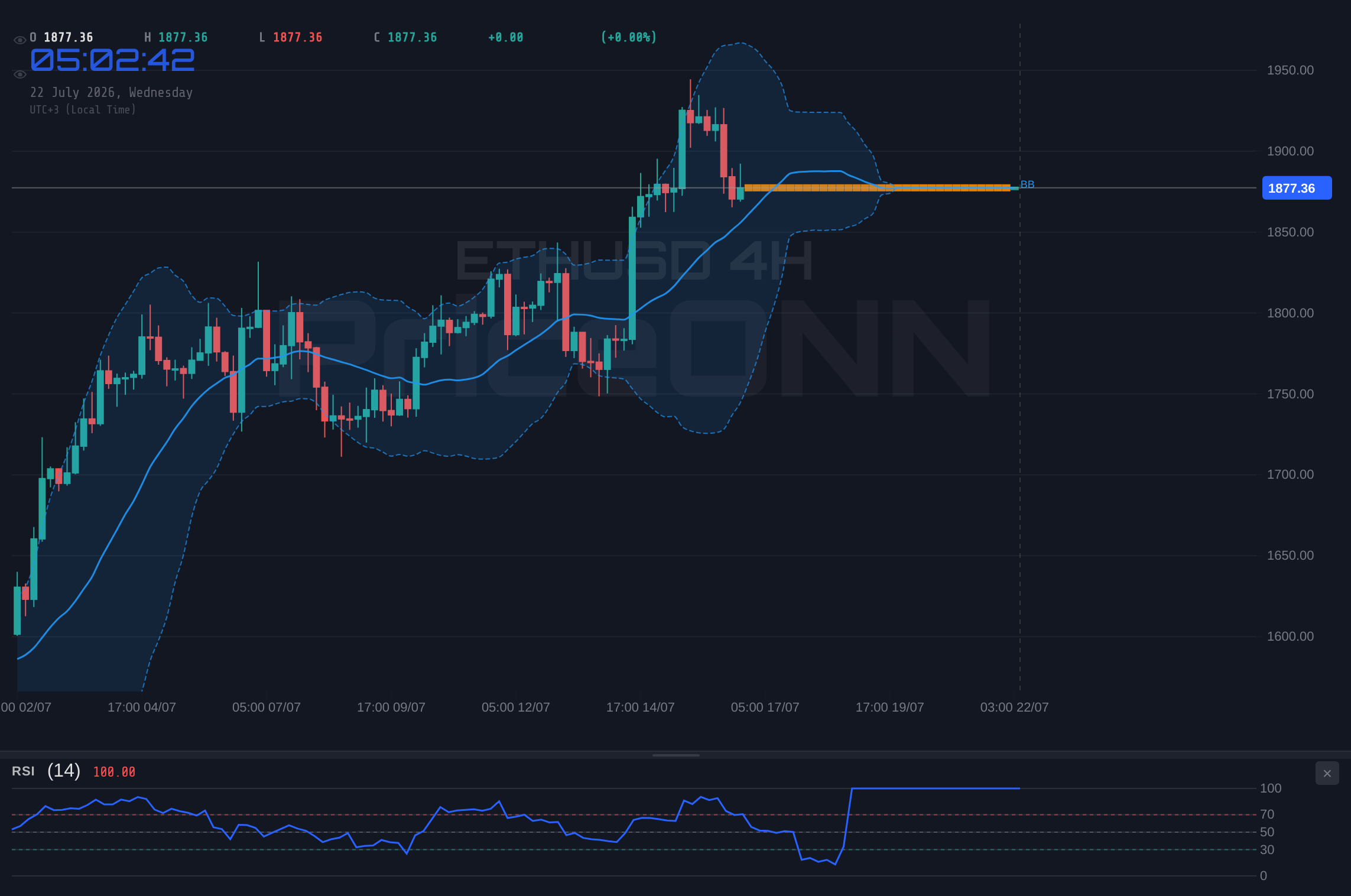Click the 05:00 12/07 time axis label
Screen dimensions: 1351x896
coord(516,707)
